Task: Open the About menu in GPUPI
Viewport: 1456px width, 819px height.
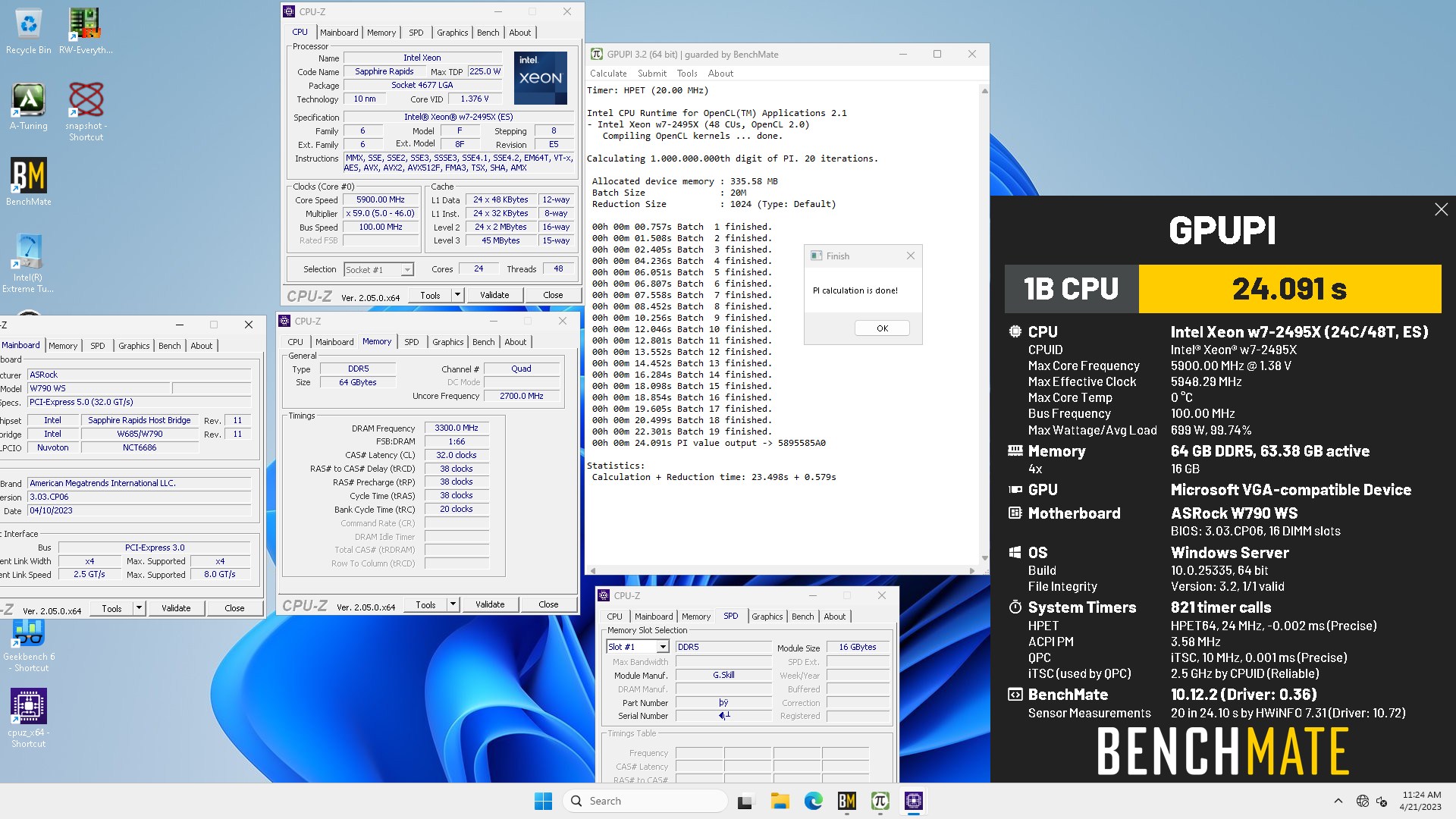Action: tap(720, 74)
